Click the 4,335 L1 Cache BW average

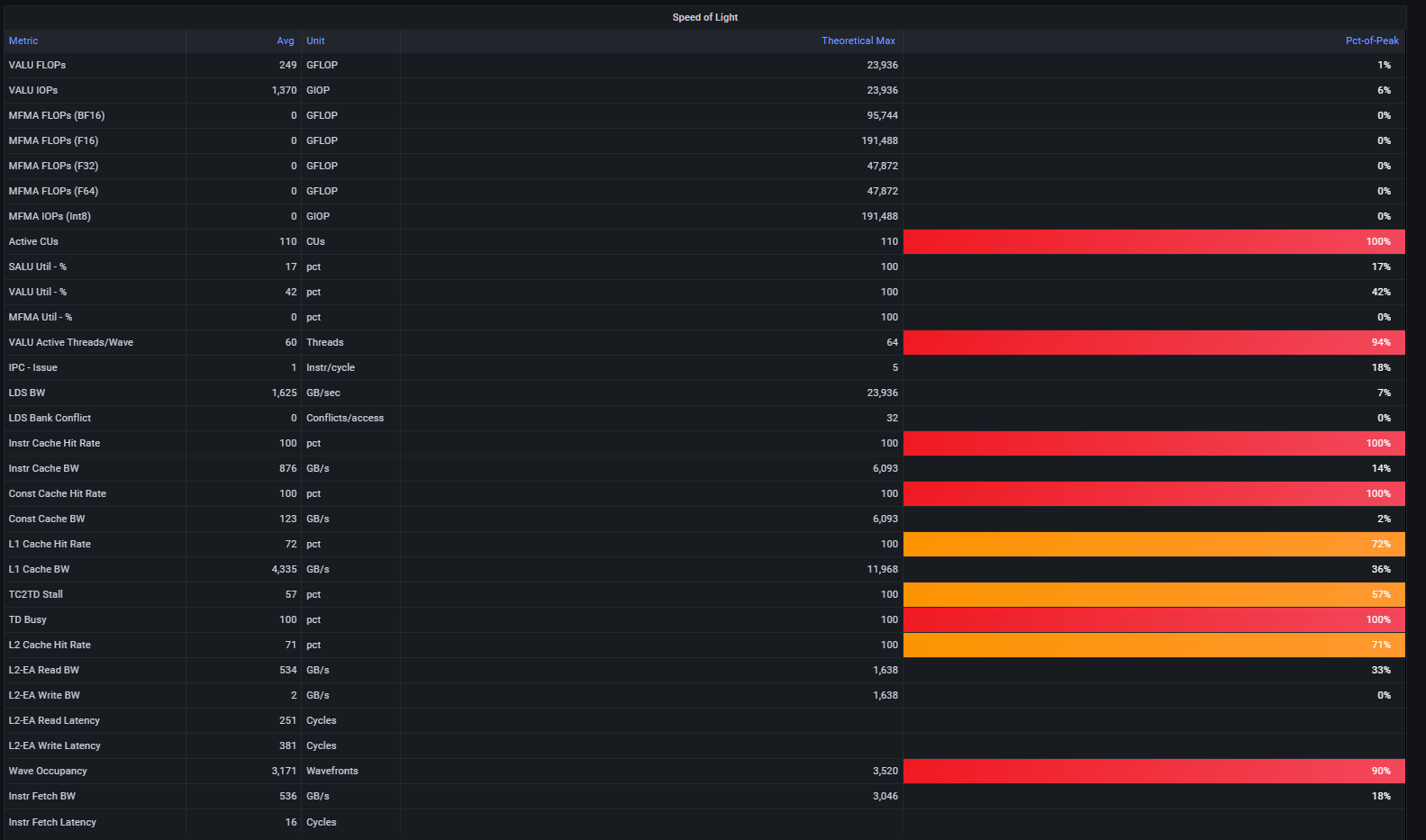click(x=284, y=569)
